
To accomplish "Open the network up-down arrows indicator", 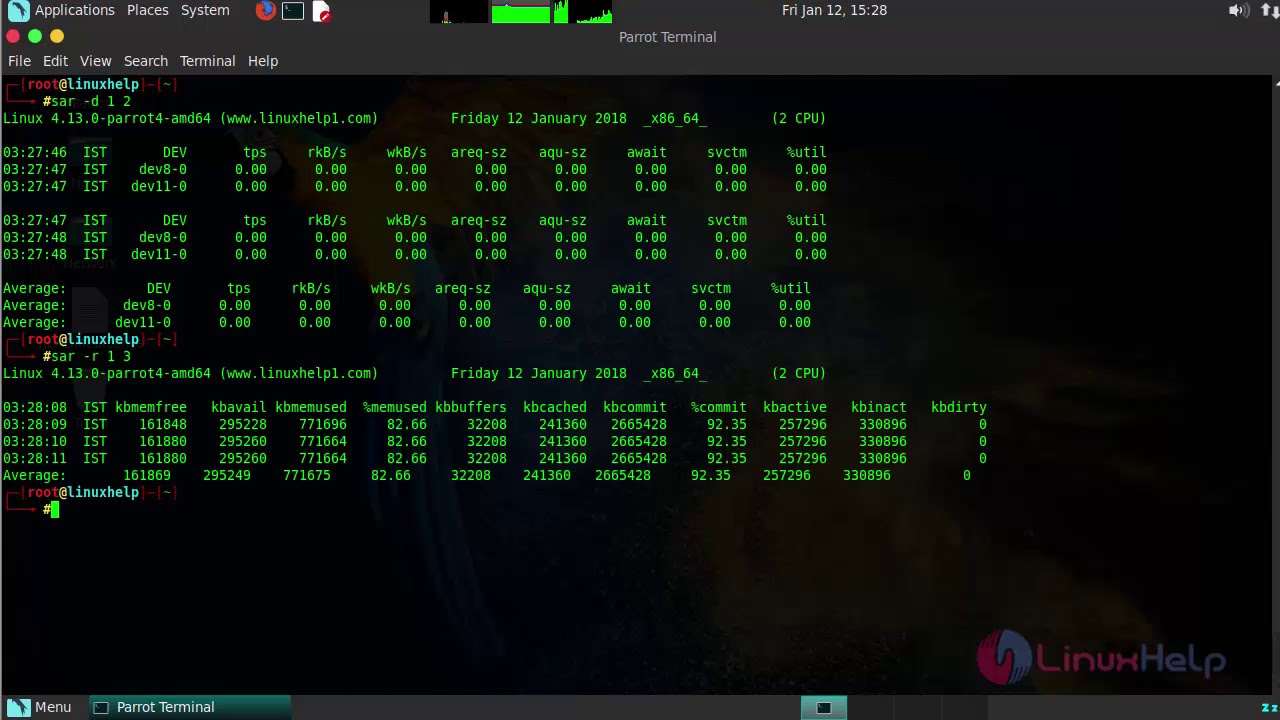I will pos(1269,10).
